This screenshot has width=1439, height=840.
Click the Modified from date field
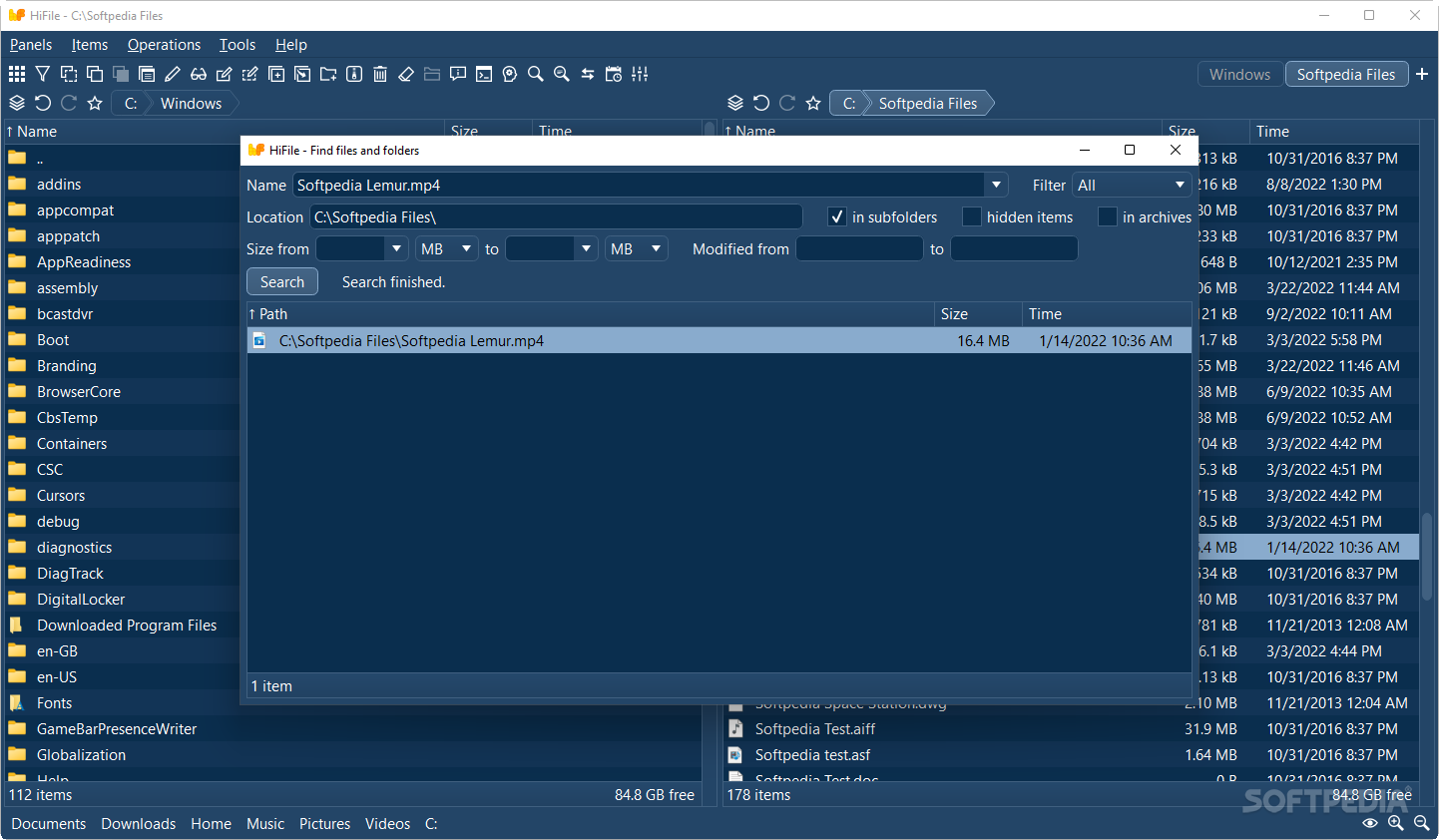coord(859,248)
